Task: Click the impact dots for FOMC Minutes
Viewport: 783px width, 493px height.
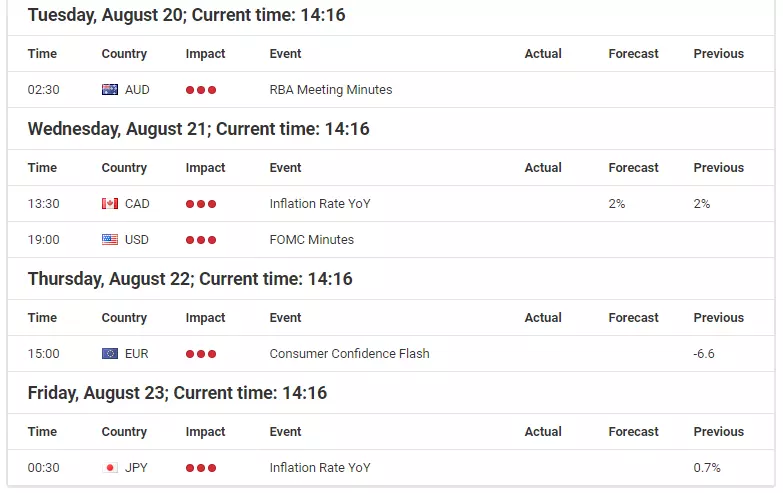Action: tap(201, 240)
